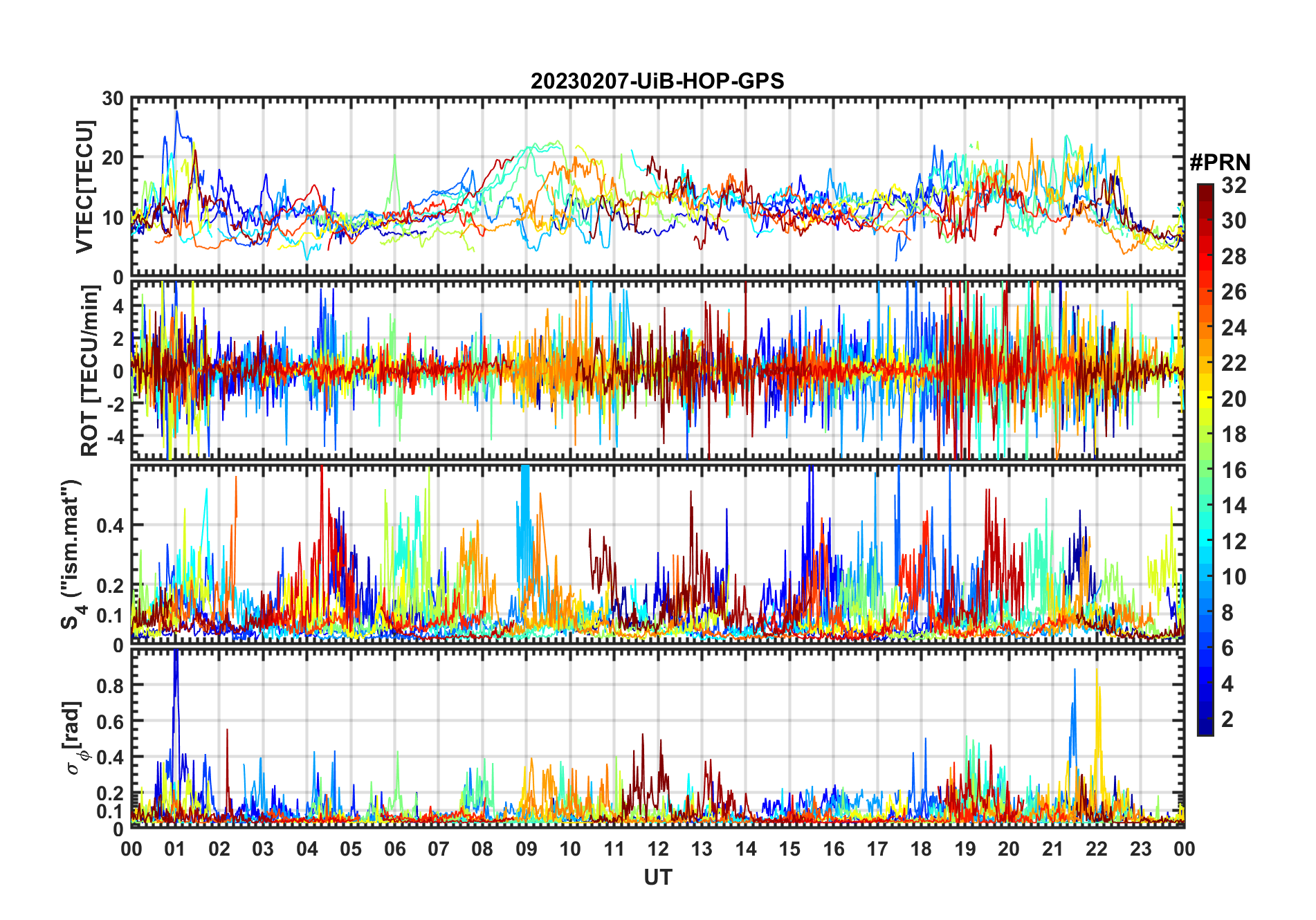1316x920 pixels.
Task: Click the VTEC[TECU] y-axis label
Action: (84, 187)
